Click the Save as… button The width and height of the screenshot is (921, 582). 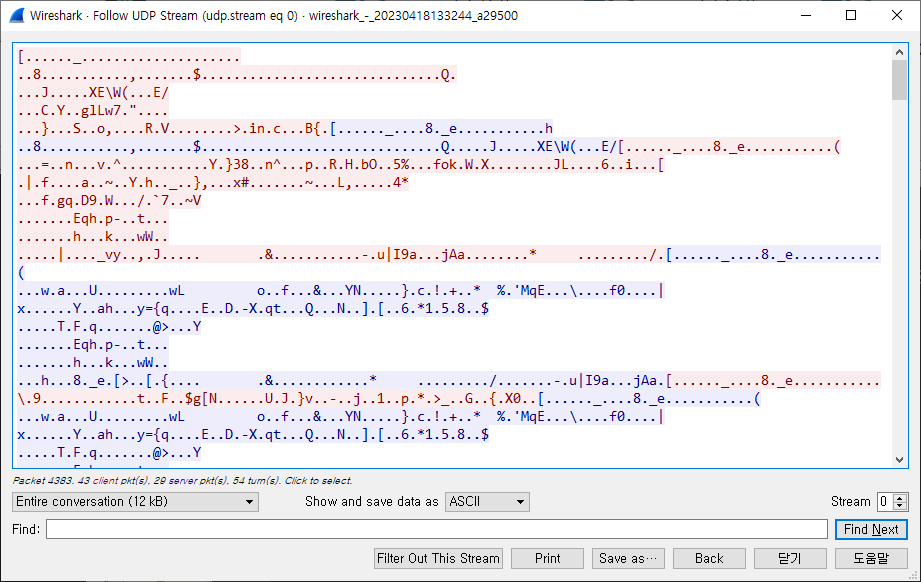[628, 559]
